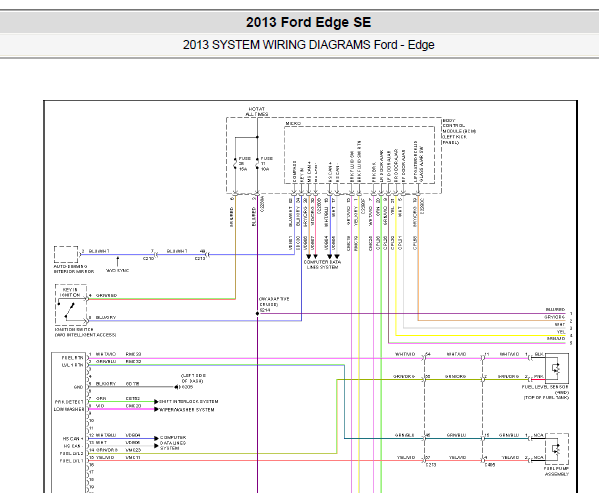Click the 'FUEL PUMP ASSEMBLY' label
This screenshot has width=599, height=493.
click(x=557, y=471)
